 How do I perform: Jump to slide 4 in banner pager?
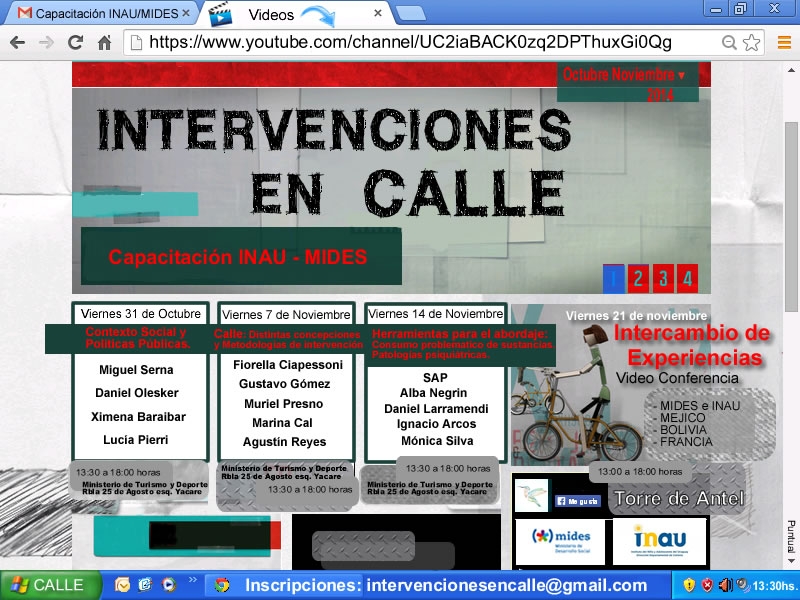[x=687, y=278]
